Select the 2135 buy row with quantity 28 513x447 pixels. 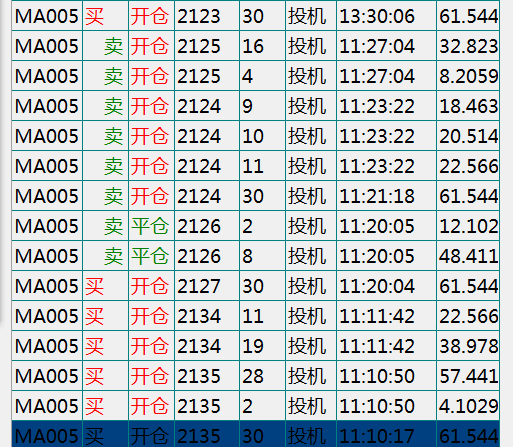tap(256, 376)
